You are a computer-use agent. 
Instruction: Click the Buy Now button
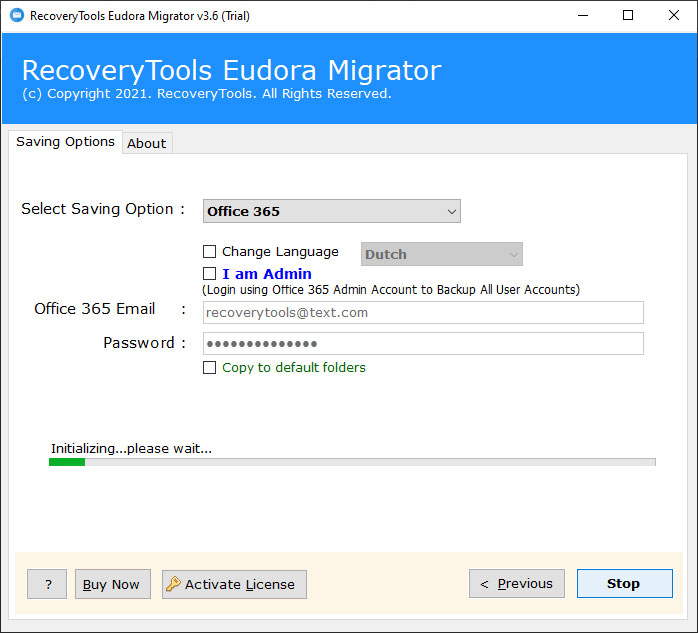(113, 584)
